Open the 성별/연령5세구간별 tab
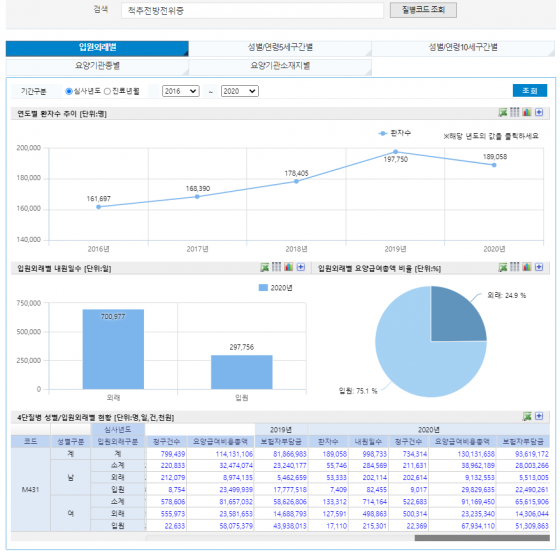The height and width of the screenshot is (552, 560). (x=280, y=47)
